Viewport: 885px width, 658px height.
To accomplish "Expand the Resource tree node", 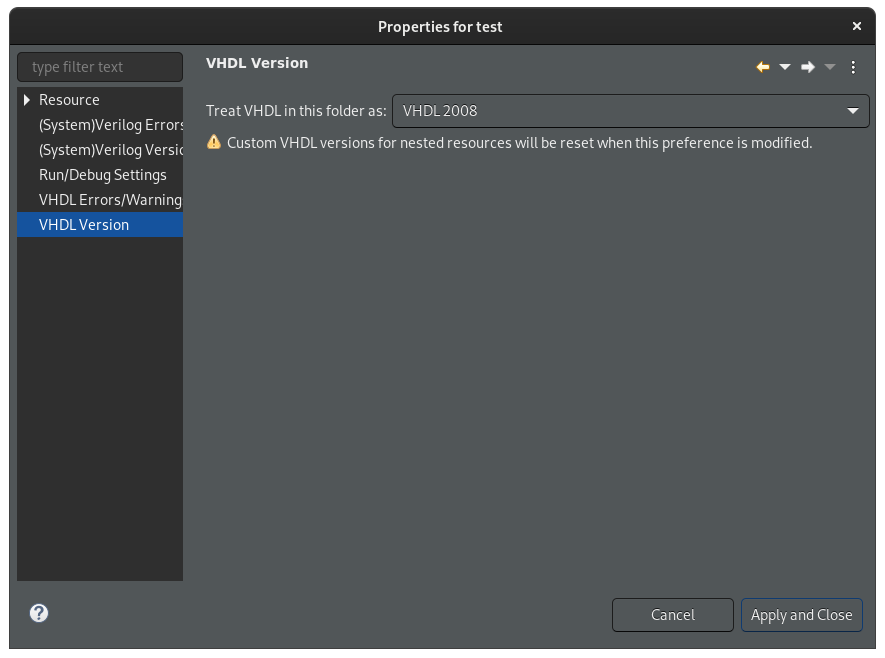I will (27, 100).
